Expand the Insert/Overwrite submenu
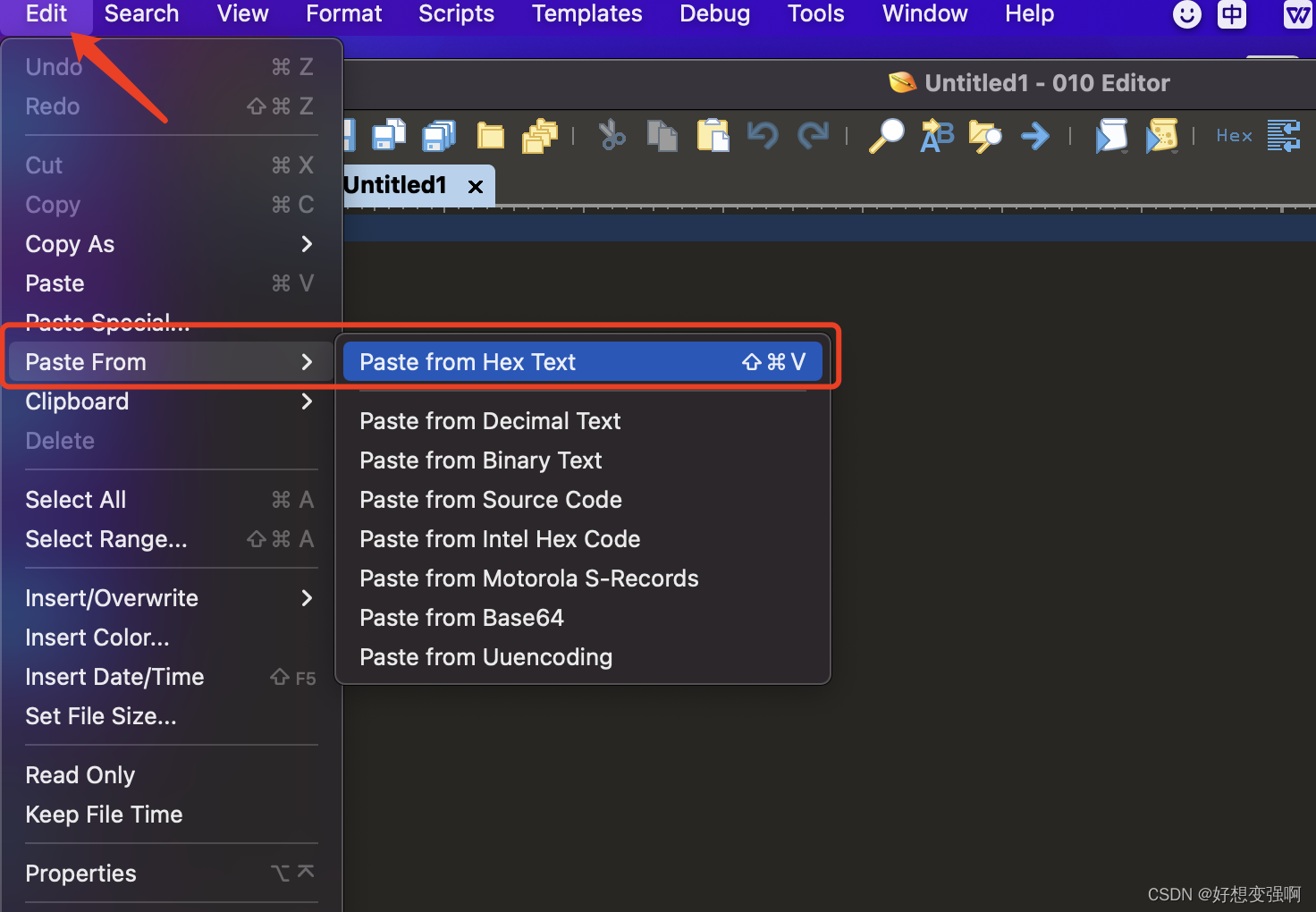This screenshot has width=1316, height=912. click(x=170, y=598)
